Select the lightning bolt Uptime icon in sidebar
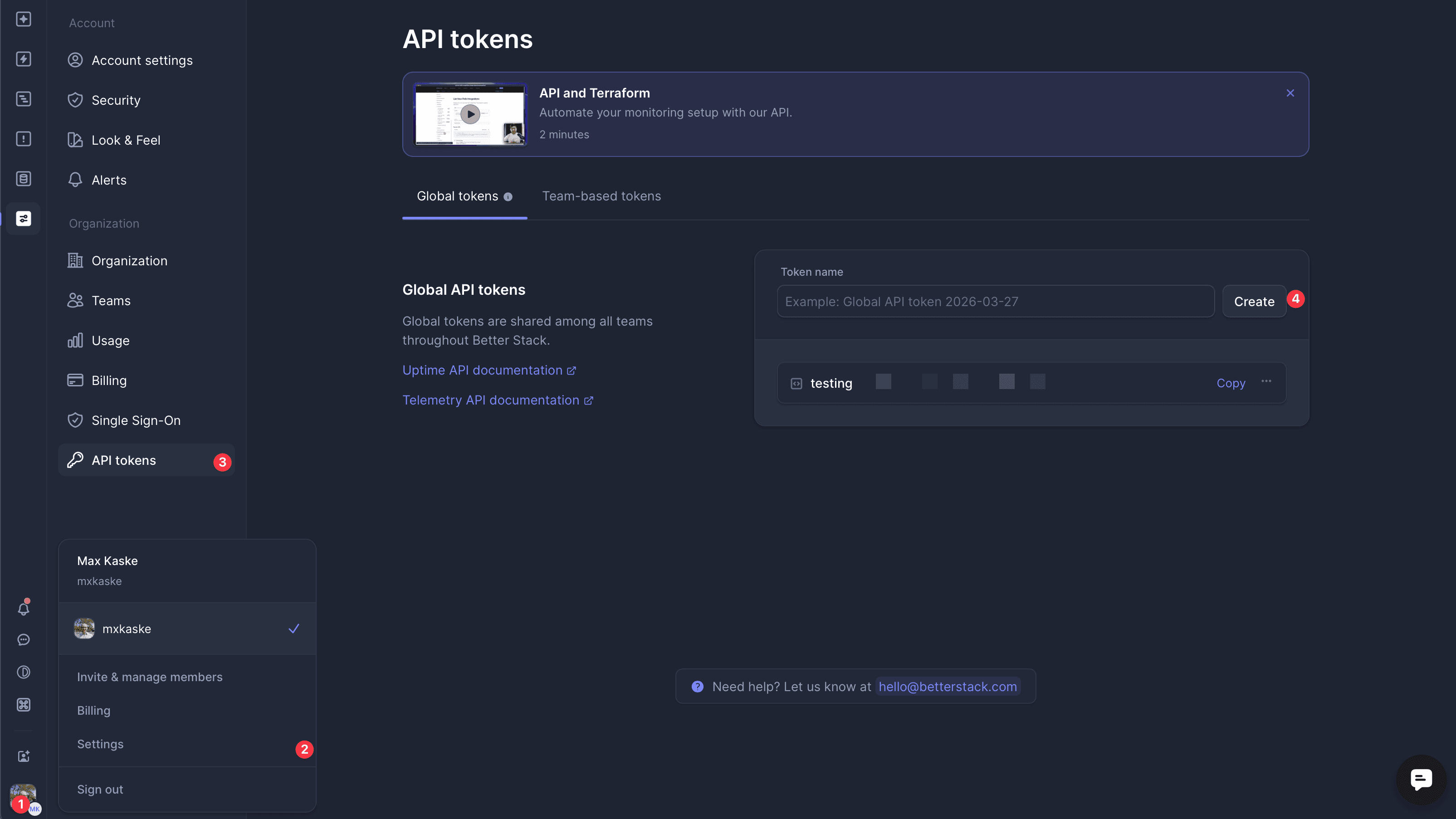 pyautogui.click(x=23, y=59)
